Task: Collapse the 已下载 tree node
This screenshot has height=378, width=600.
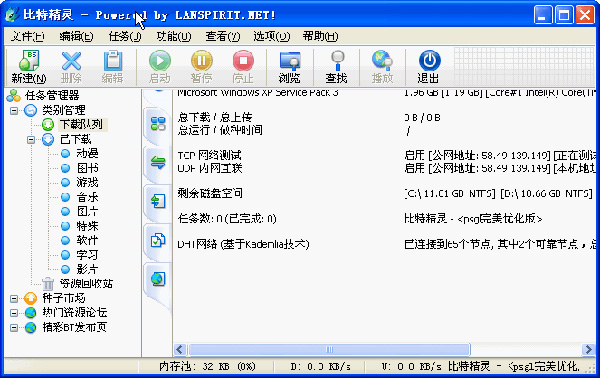Action: click(31, 140)
